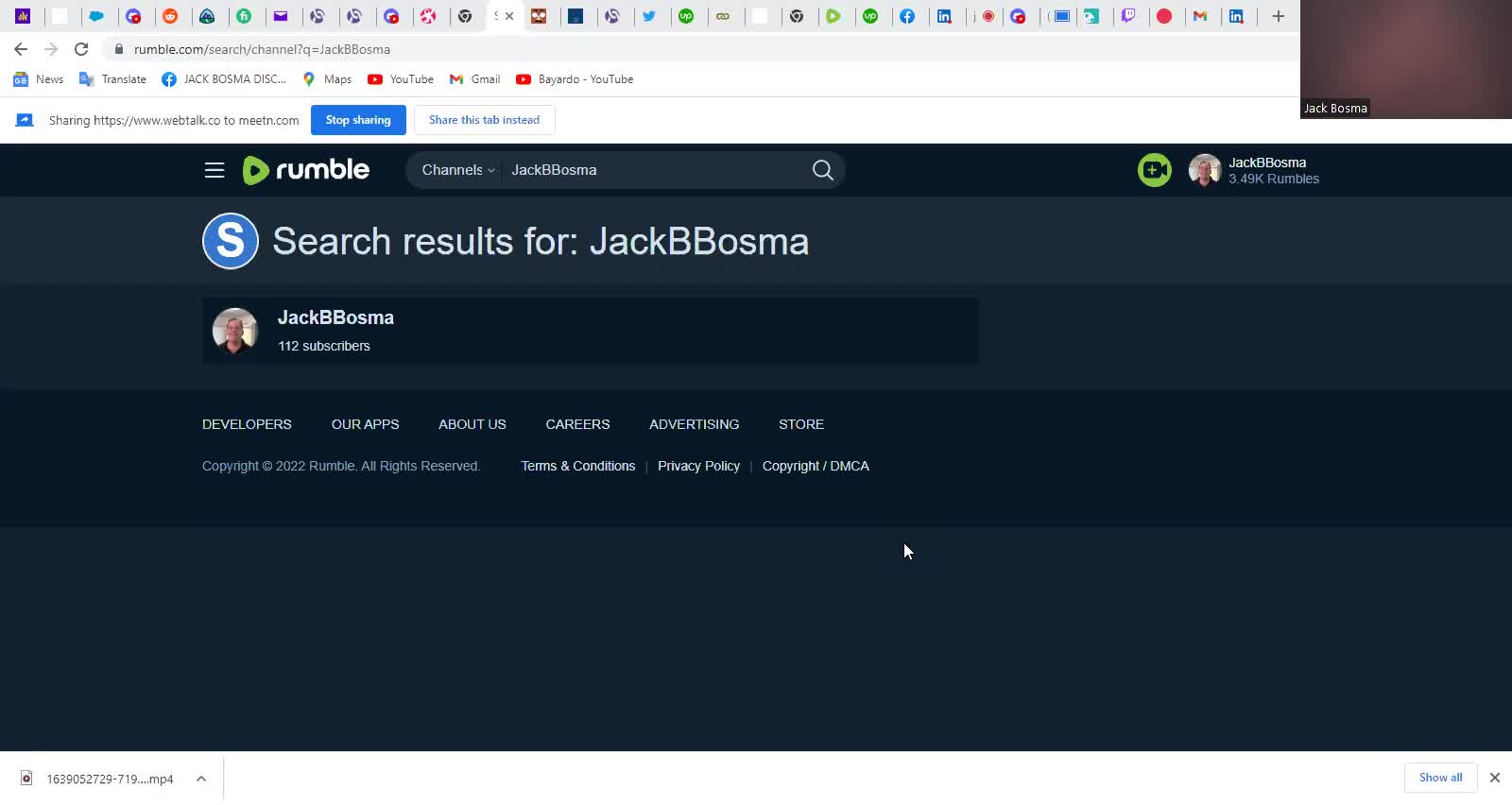Open the green upload video camera icon
Screen dimensions: 1512x805
1154,170
